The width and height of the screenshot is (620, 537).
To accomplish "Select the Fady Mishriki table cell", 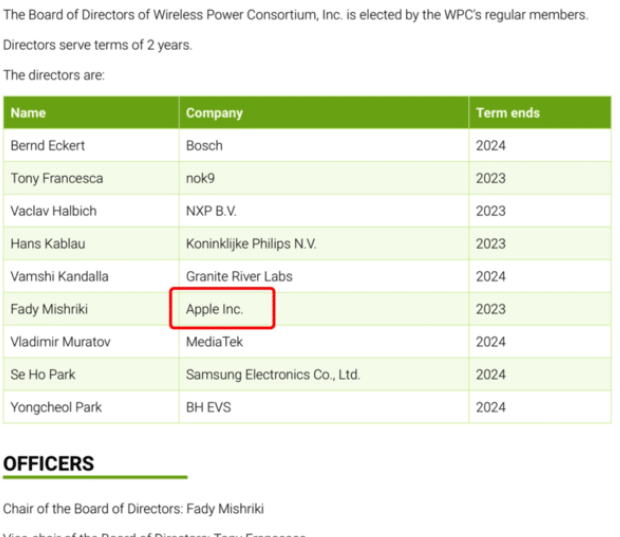I will (91, 309).
